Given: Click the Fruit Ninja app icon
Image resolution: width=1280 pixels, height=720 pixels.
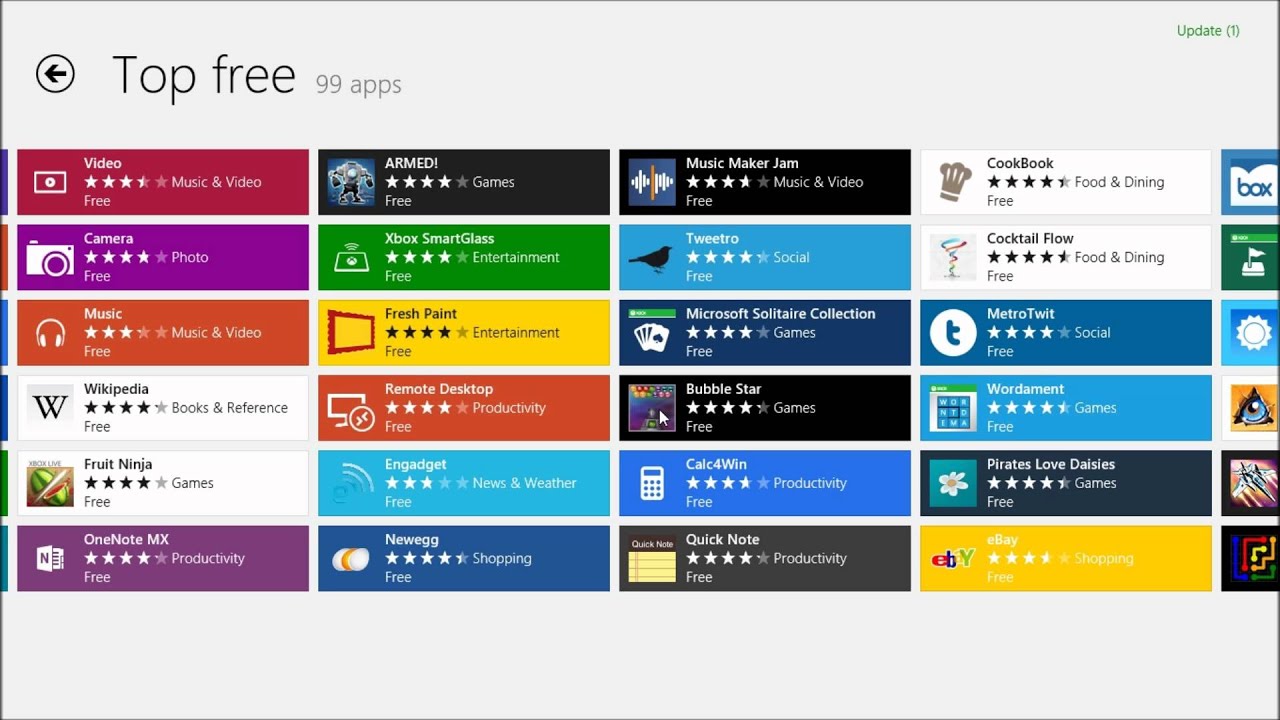Looking at the screenshot, I should (50, 483).
